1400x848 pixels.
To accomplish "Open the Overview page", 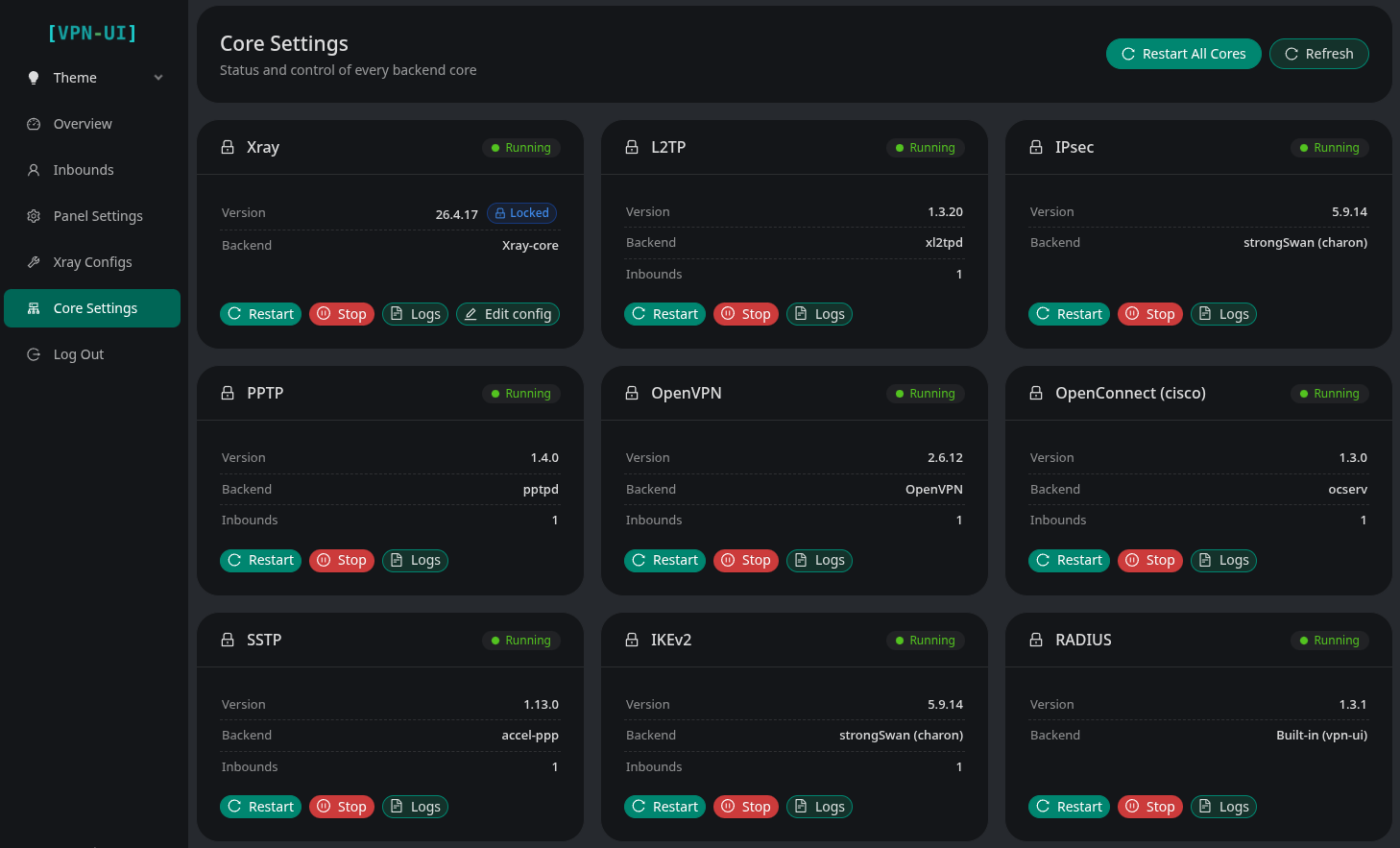I will [x=92, y=124].
